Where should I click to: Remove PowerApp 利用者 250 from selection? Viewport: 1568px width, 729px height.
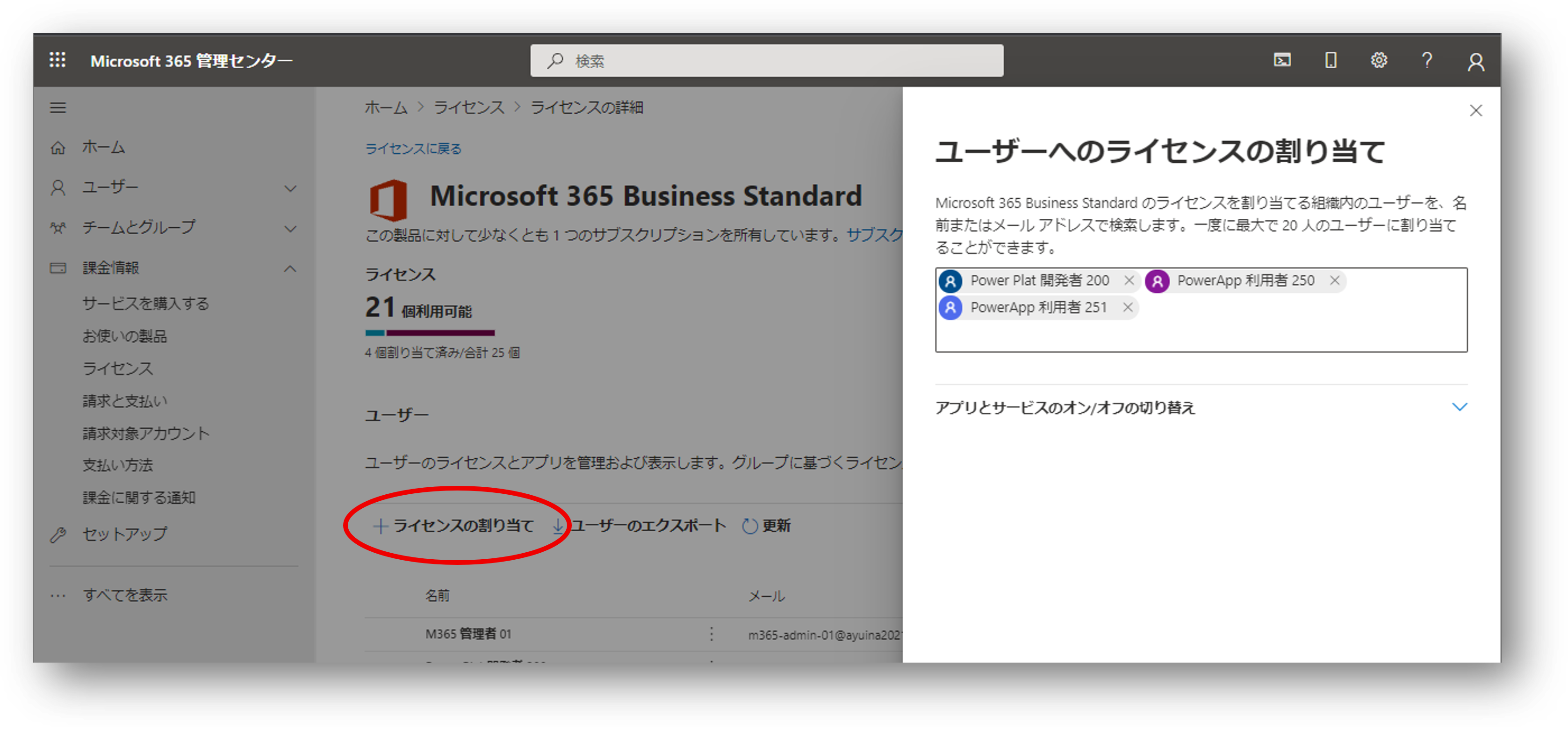click(1334, 280)
